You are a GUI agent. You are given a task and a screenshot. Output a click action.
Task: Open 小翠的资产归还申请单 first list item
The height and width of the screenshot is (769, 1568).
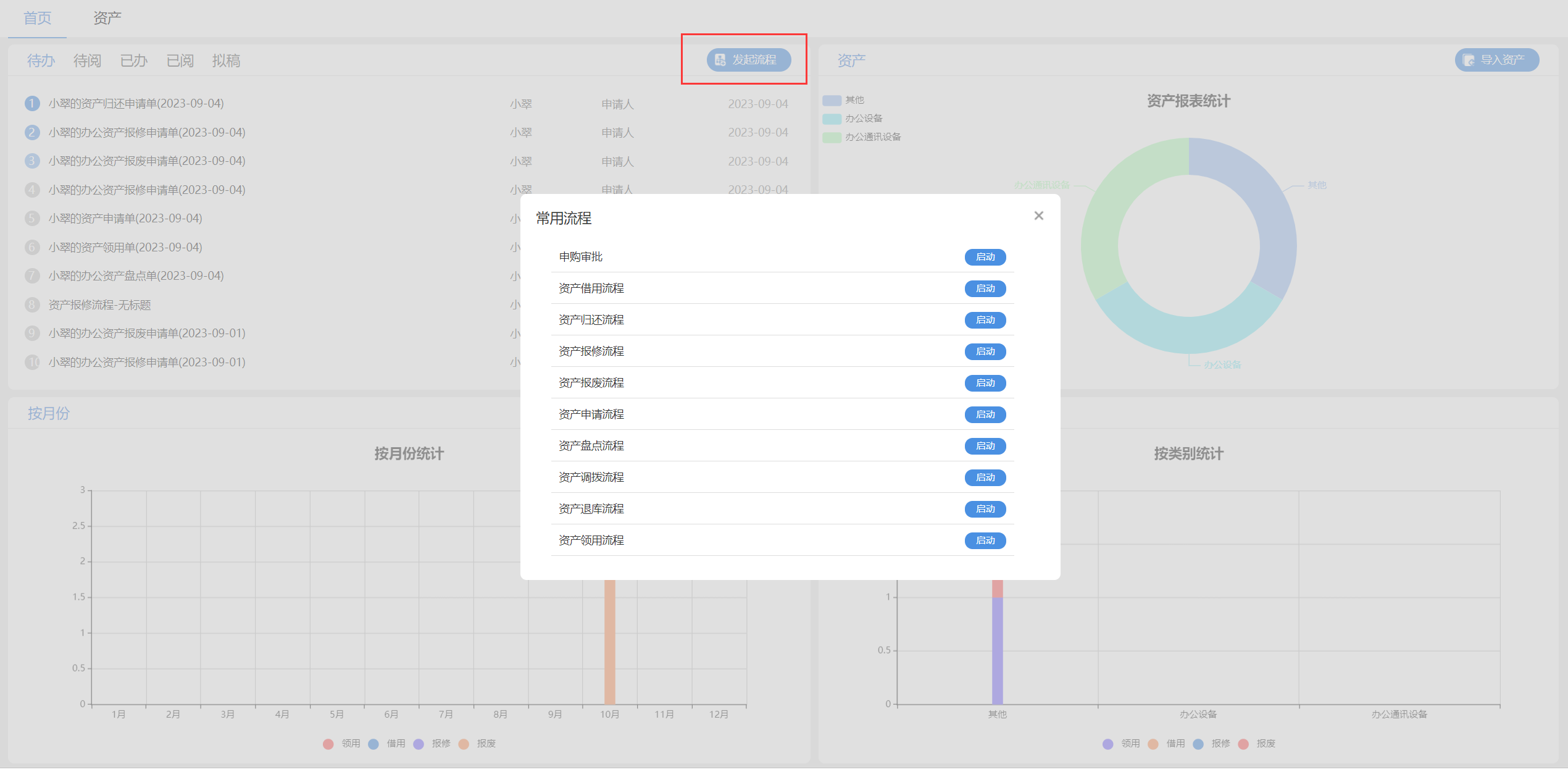click(x=136, y=104)
